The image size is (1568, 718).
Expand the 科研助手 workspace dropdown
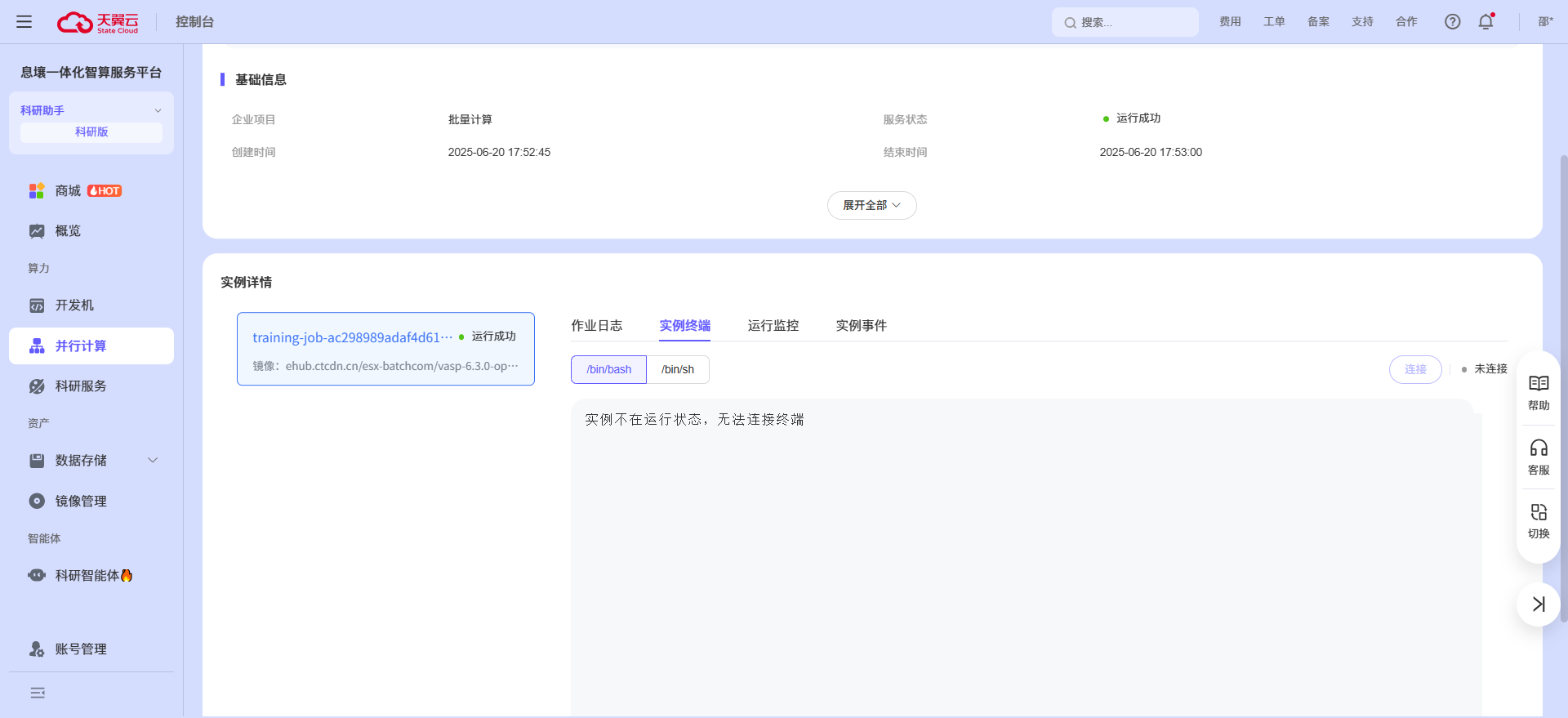coord(158,110)
